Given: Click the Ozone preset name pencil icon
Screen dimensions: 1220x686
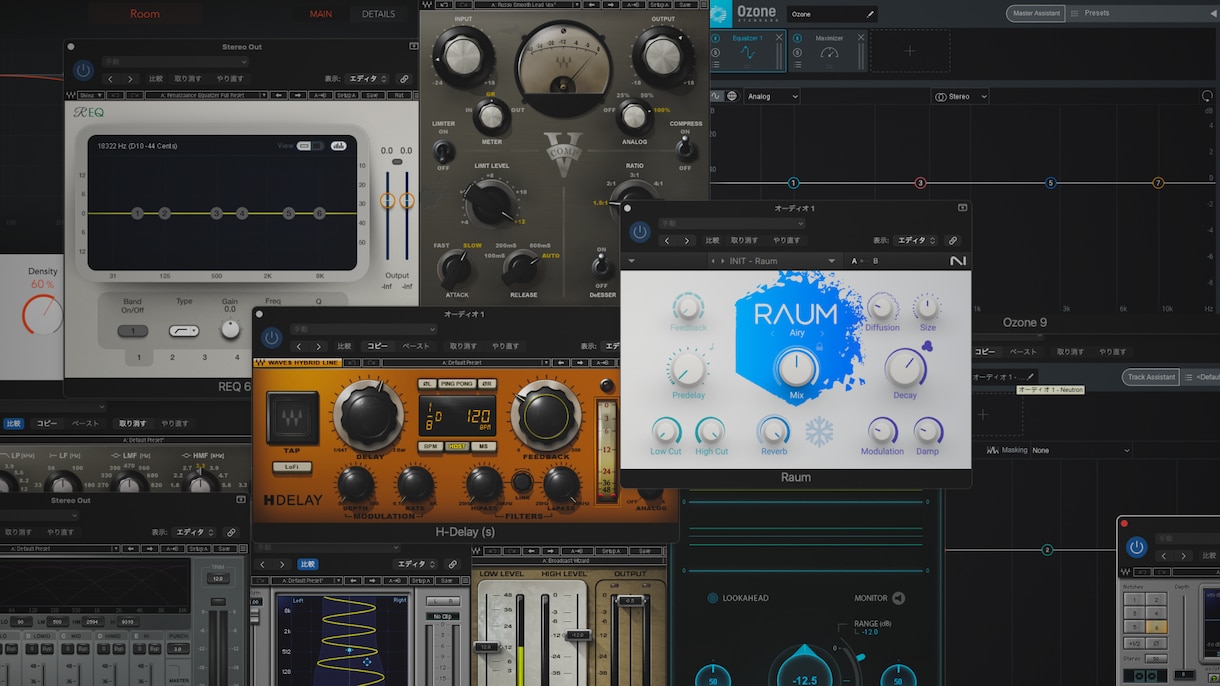Looking at the screenshot, I should point(869,14).
